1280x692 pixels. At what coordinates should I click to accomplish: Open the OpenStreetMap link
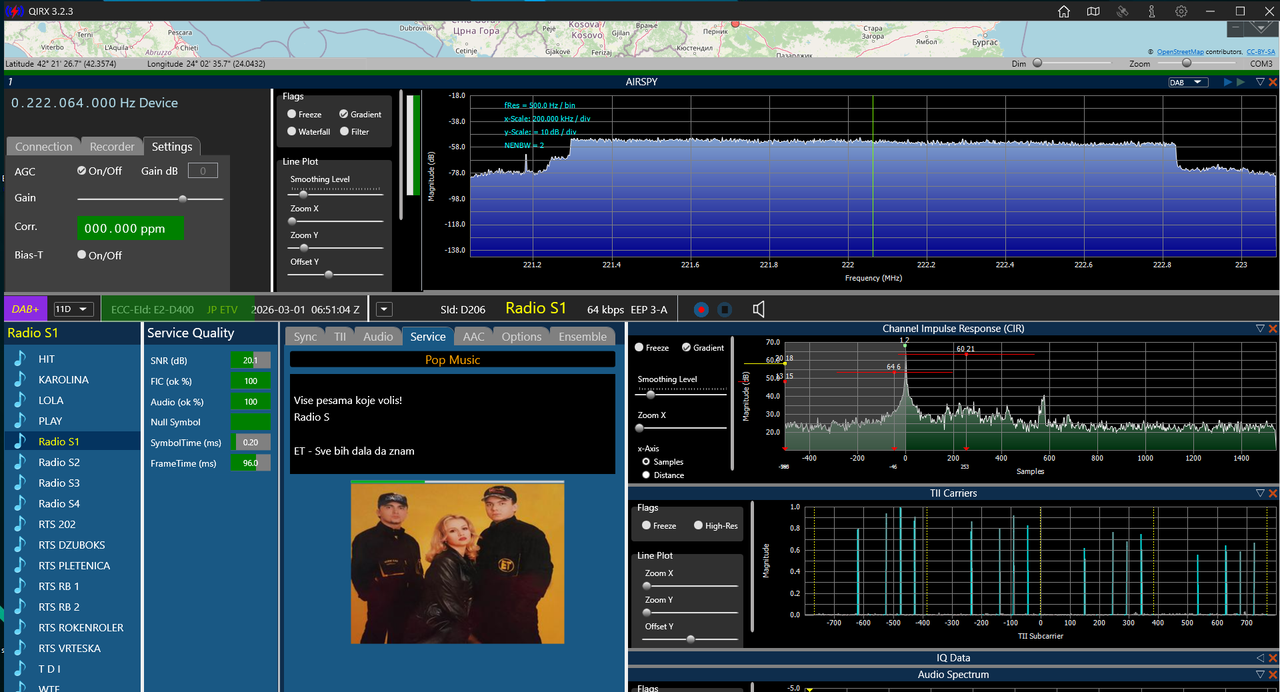click(1180, 51)
